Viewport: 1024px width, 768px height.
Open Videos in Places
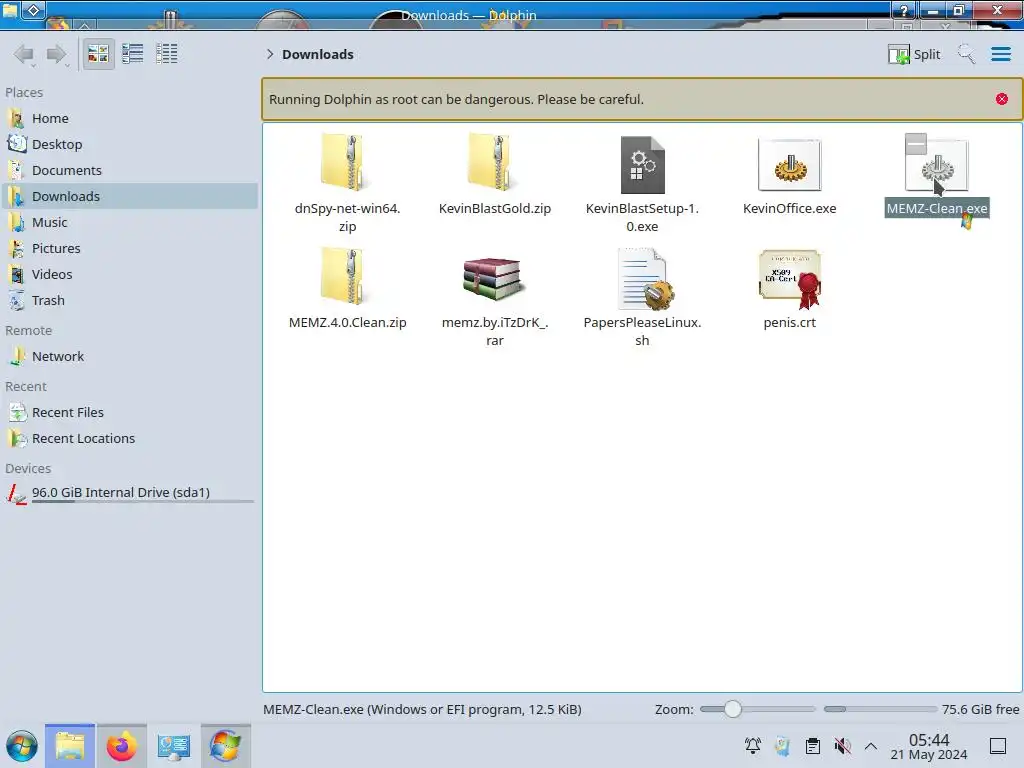pyautogui.click(x=129, y=275)
